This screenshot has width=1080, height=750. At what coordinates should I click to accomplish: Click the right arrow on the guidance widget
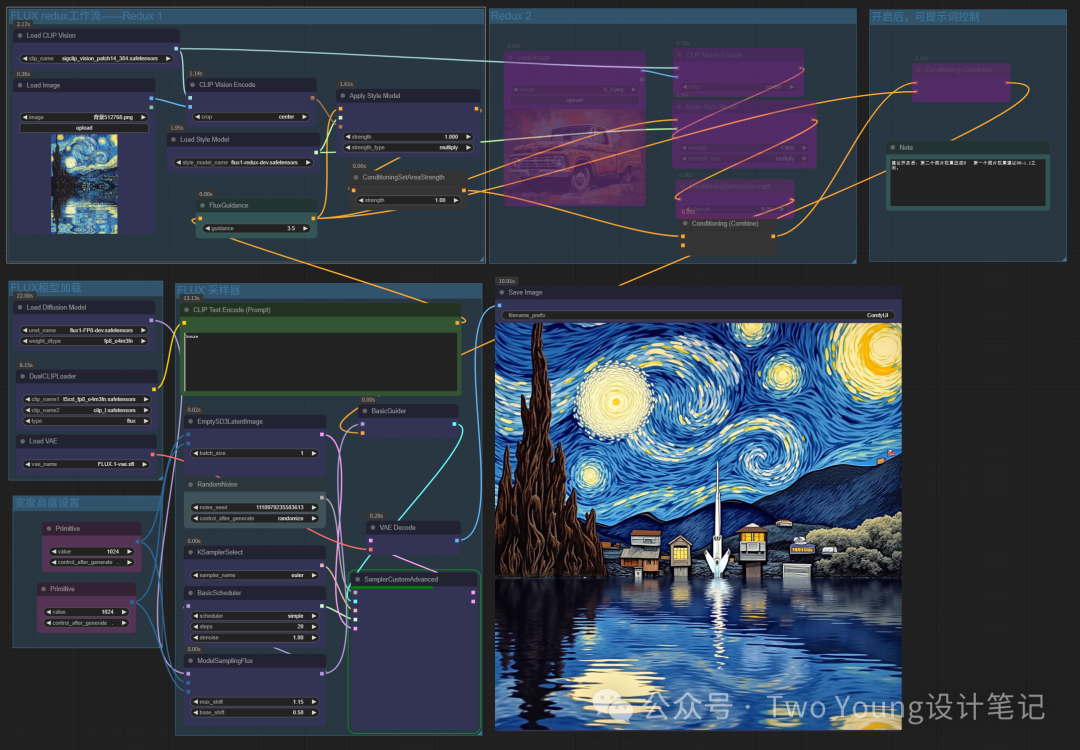(305, 228)
